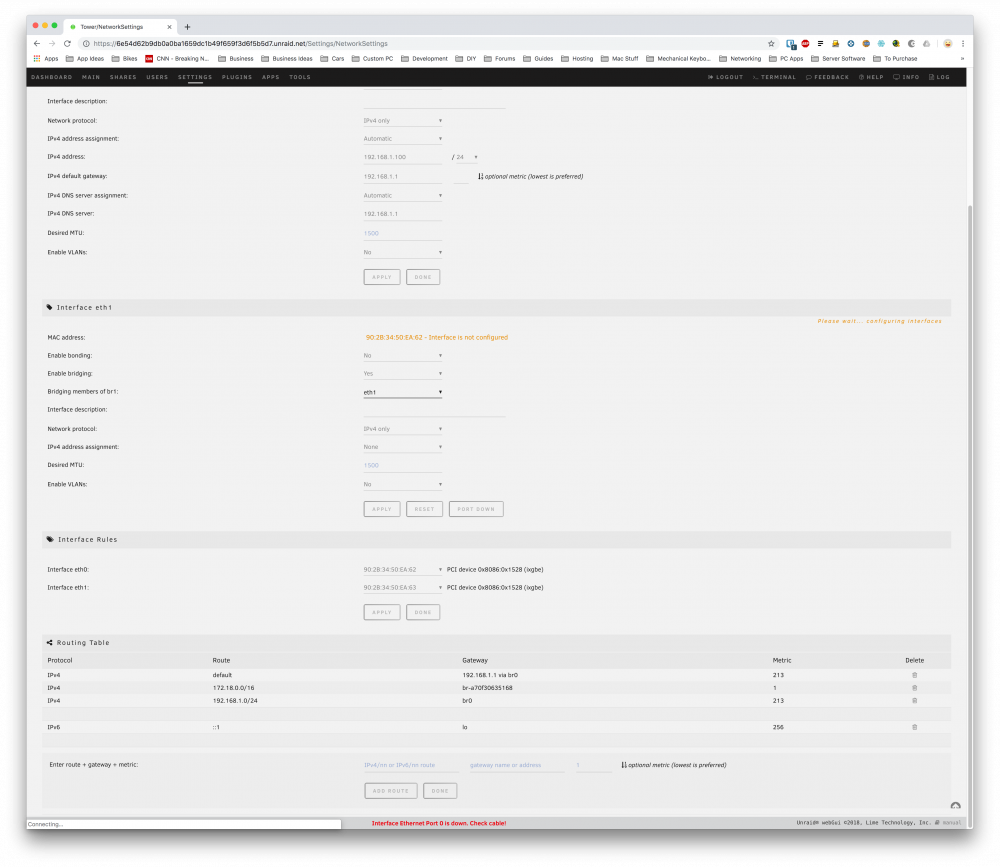The image size is (1000, 867).
Task: Open the CNN Breaking News bookmark
Action: (177, 58)
